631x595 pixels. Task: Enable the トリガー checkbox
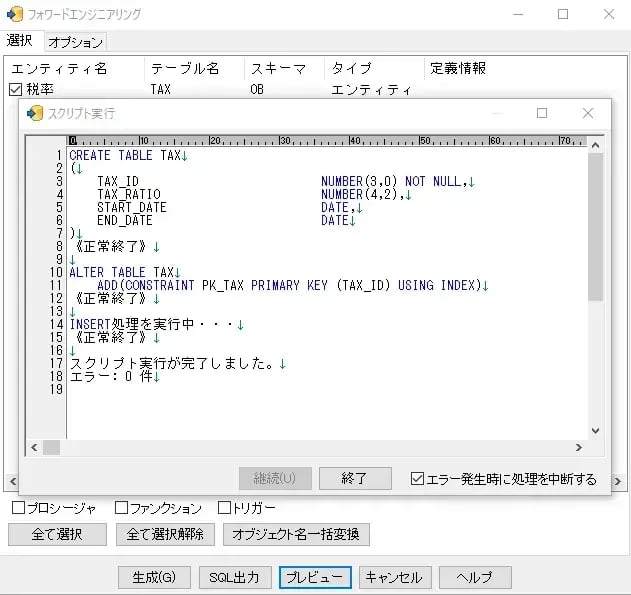tap(224, 508)
